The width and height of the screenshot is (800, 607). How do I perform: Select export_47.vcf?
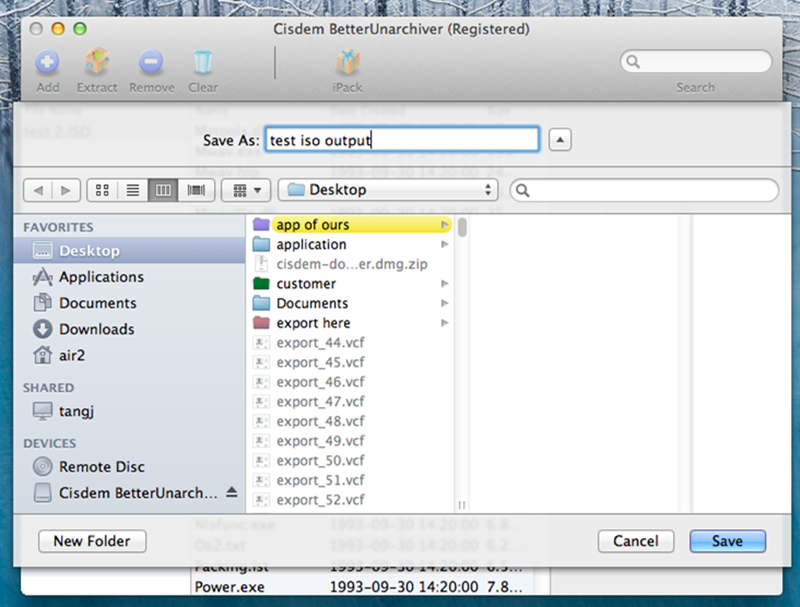pos(352,401)
